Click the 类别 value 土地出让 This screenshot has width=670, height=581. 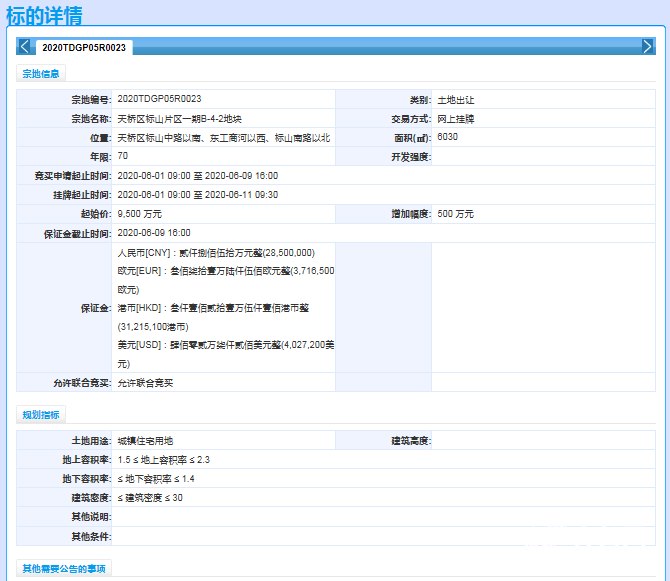point(455,99)
